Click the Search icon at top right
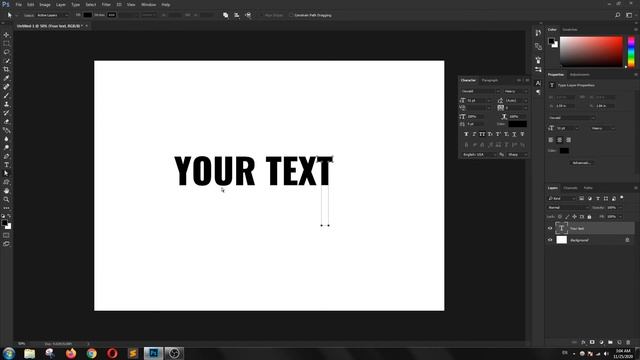This screenshot has height=360, width=640. click(618, 15)
